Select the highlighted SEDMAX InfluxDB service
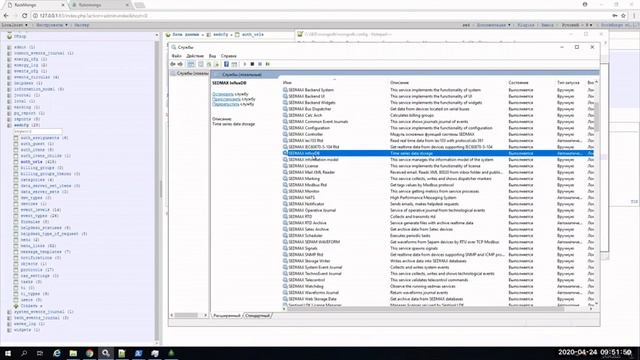 (438, 153)
